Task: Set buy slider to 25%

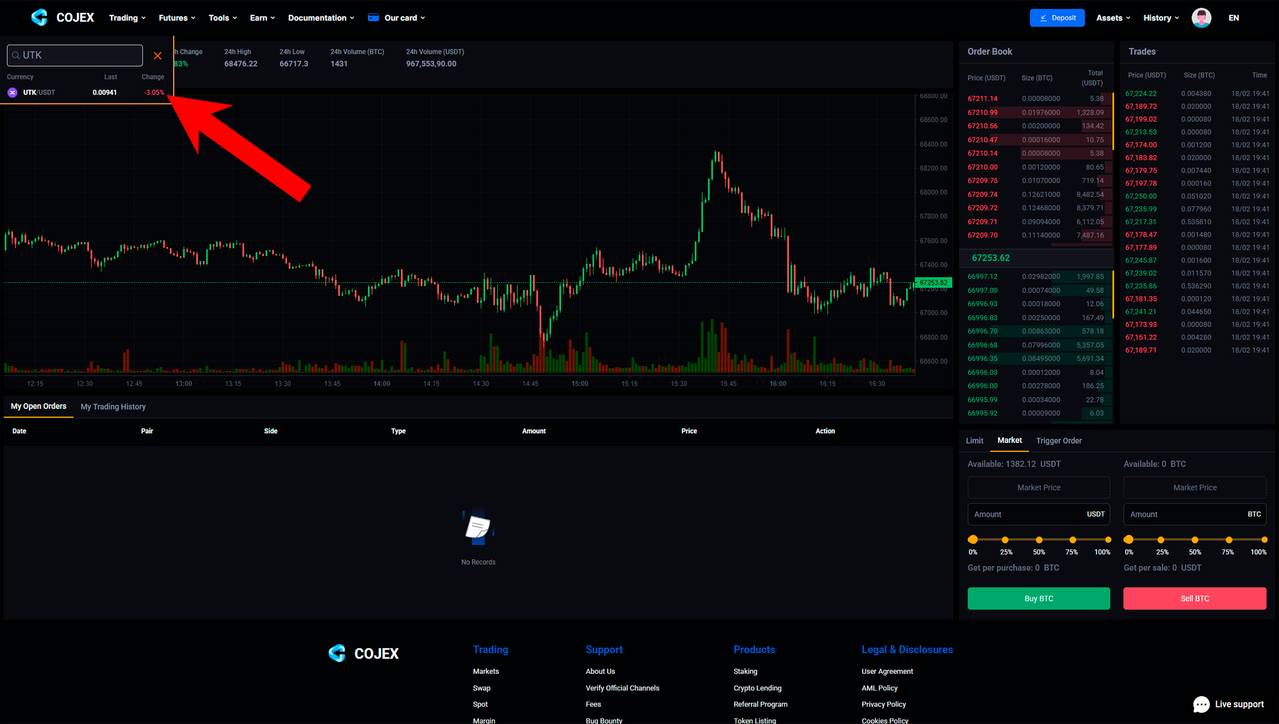Action: [1006, 540]
